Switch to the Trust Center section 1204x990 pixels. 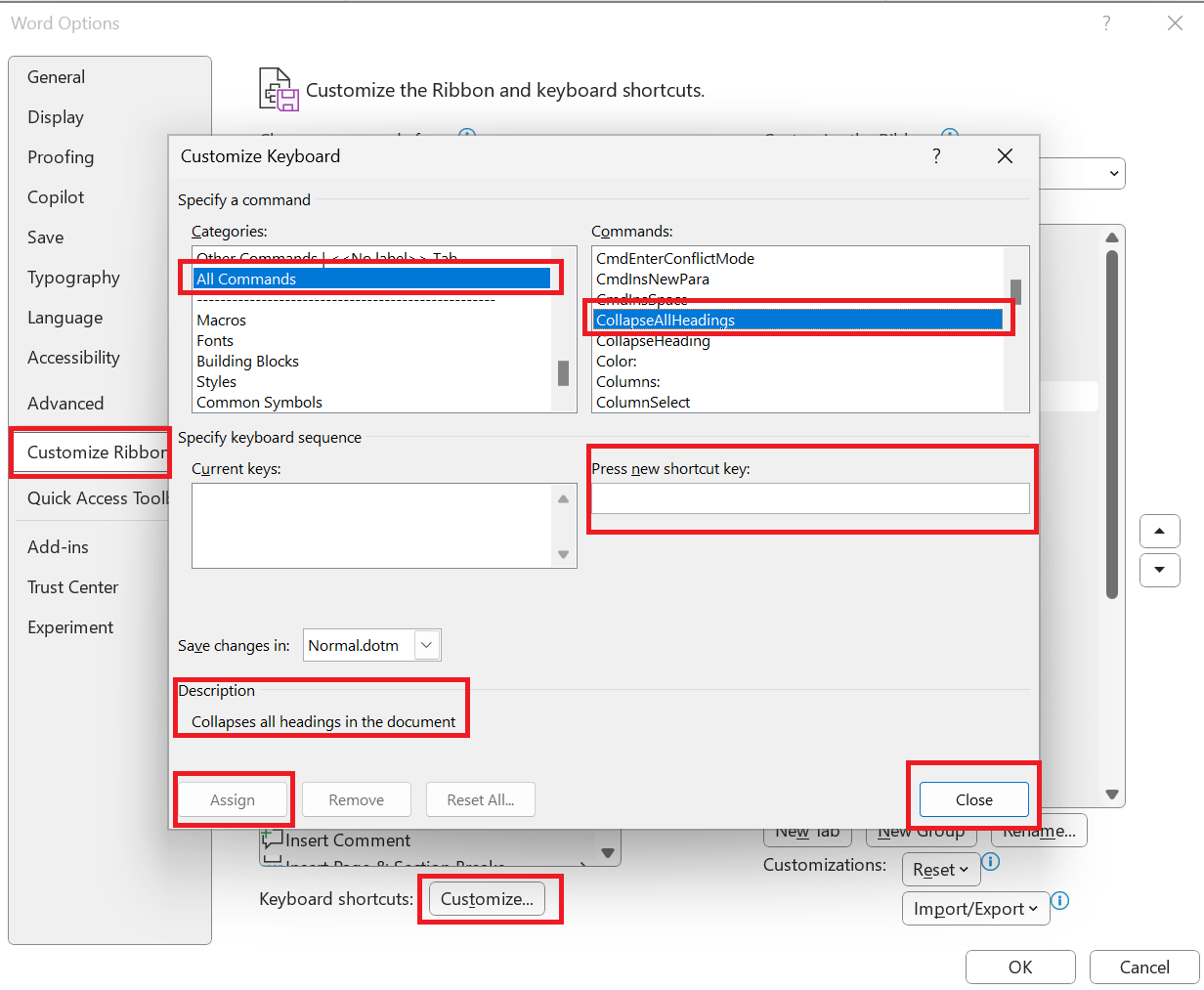72,586
